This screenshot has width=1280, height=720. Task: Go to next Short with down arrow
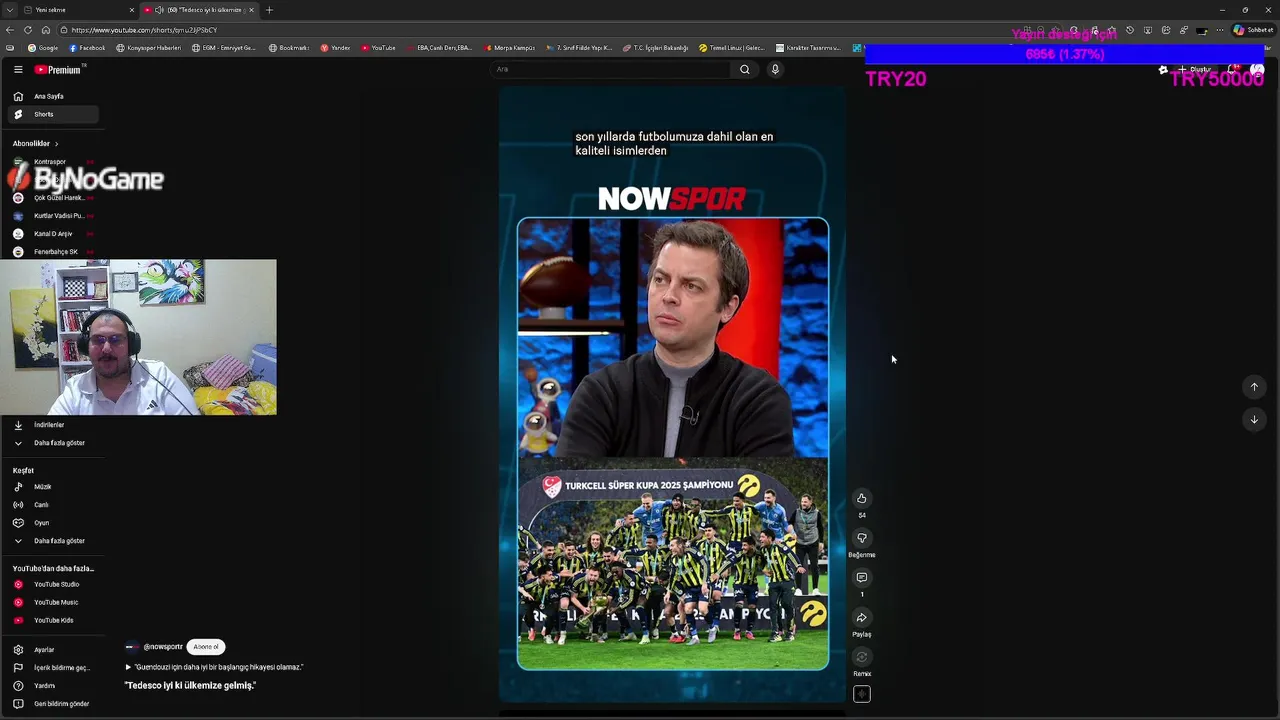1254,419
